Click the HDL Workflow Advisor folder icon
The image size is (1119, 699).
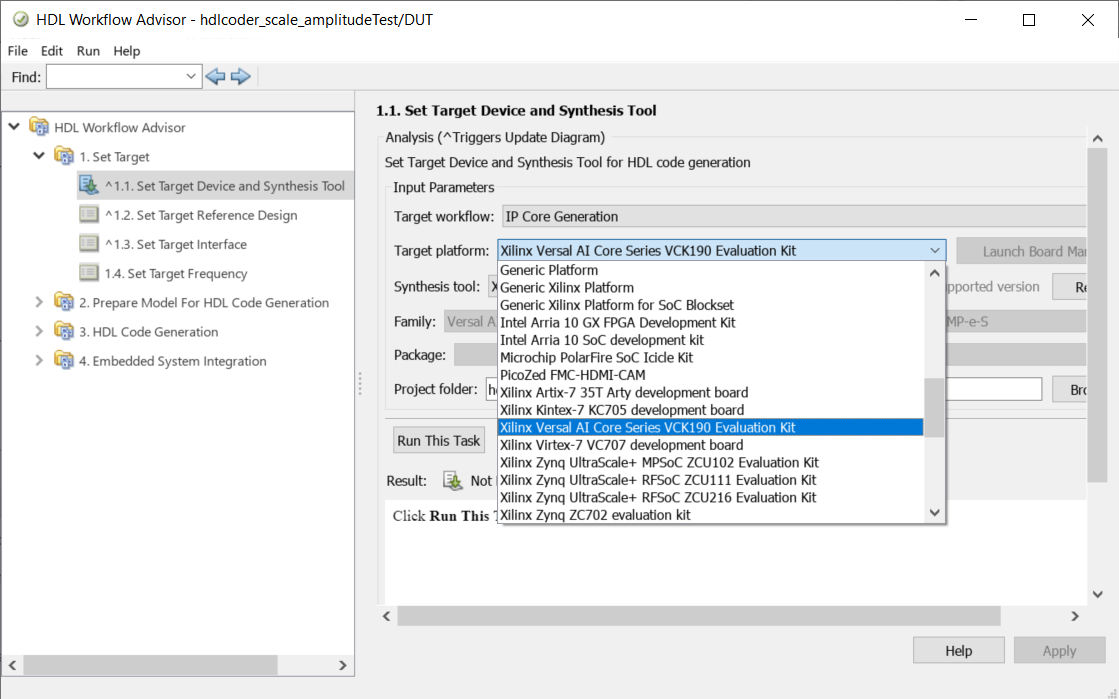click(39, 127)
